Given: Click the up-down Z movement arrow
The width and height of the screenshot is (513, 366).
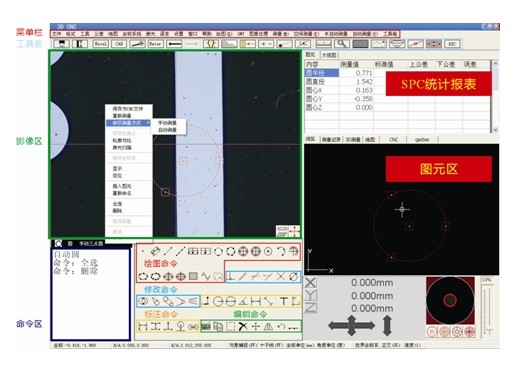Looking at the screenshot, I should tap(387, 326).
